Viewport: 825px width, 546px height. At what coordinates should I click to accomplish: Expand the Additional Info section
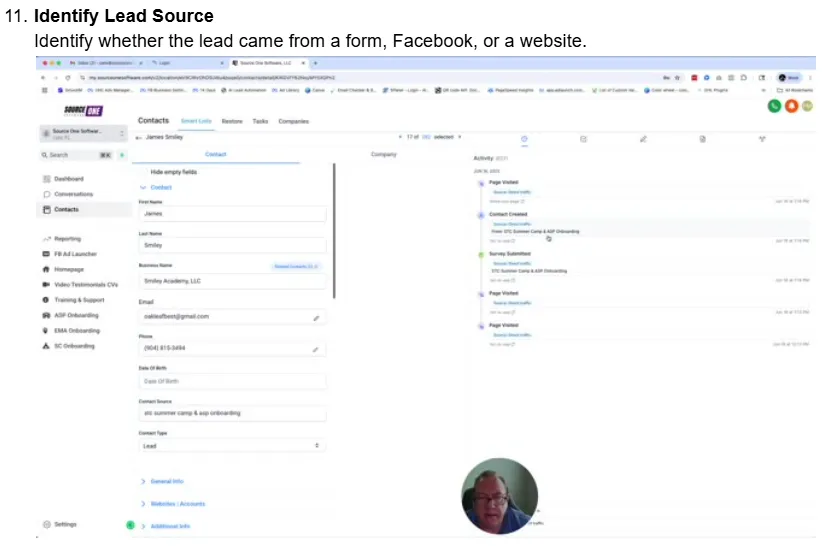[x=169, y=526]
